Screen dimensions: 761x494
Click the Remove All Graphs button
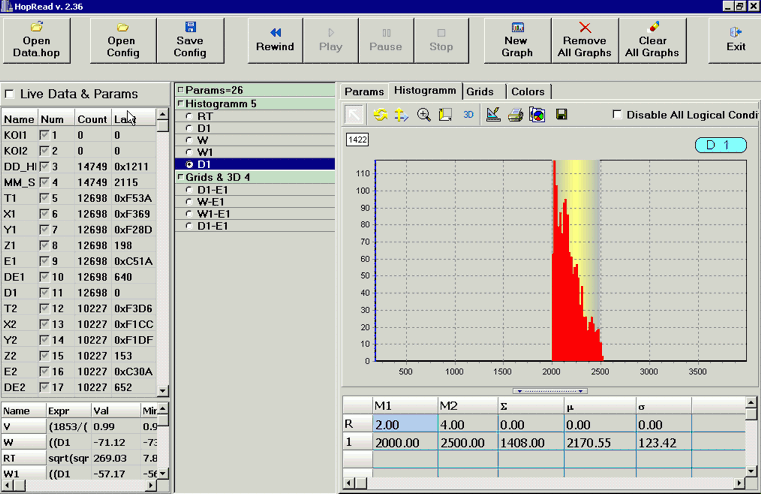pos(585,39)
